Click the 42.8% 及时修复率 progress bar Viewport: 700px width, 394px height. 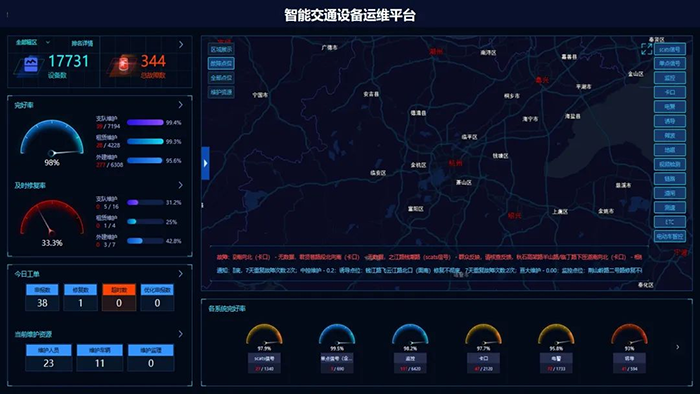coord(145,241)
